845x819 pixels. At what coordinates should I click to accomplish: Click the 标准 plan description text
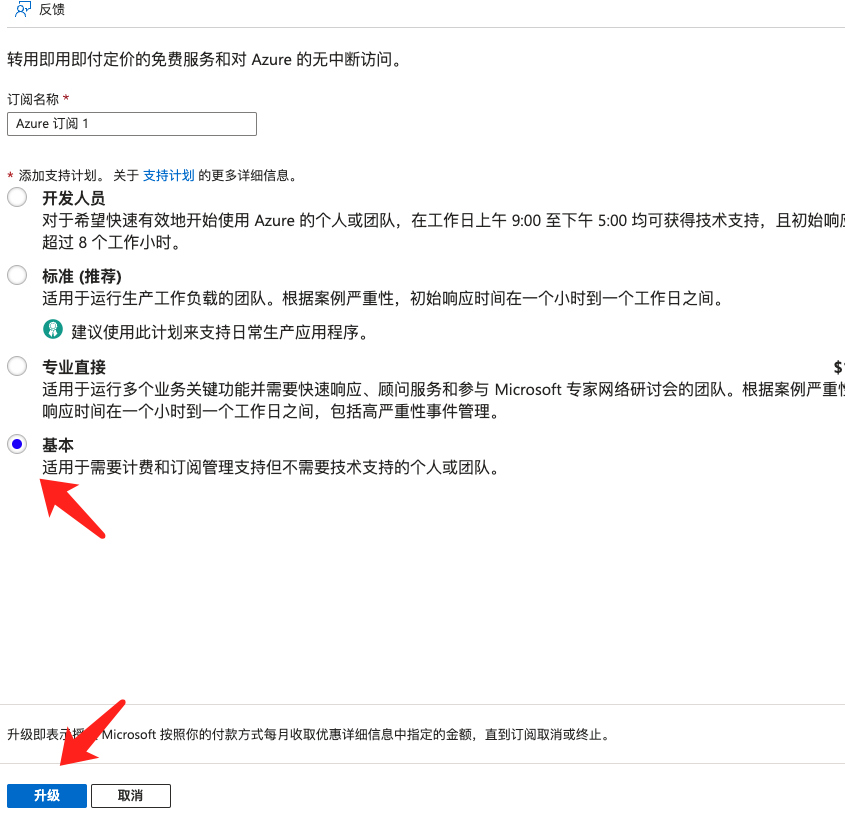click(382, 298)
